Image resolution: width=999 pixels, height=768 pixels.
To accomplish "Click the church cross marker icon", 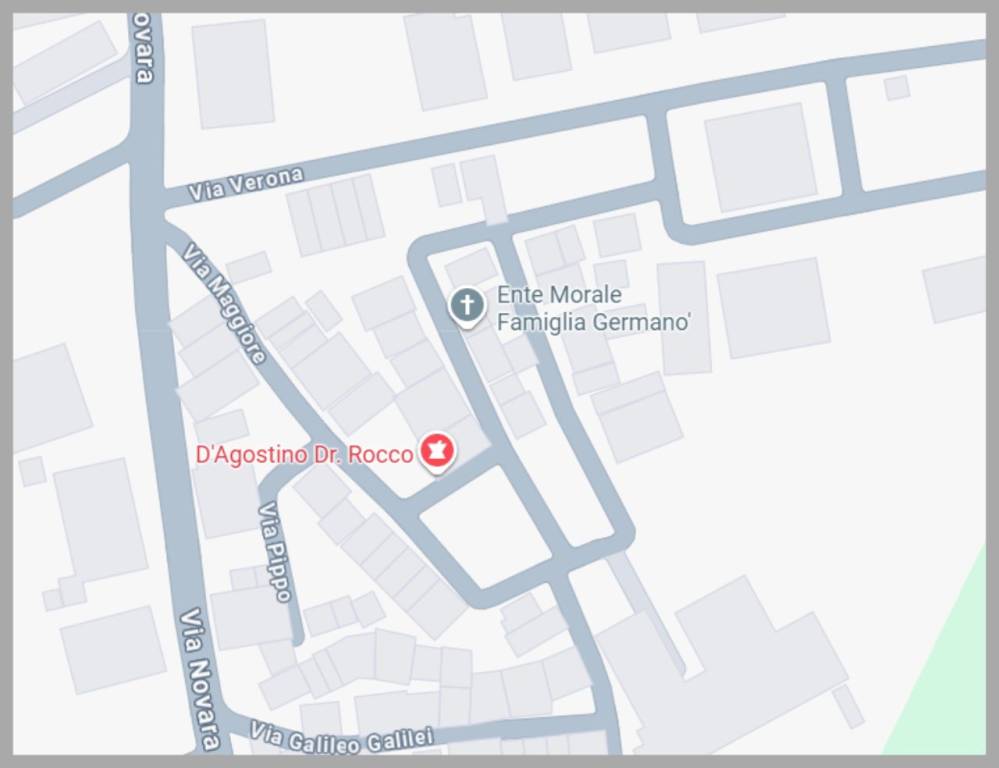I will click(467, 307).
